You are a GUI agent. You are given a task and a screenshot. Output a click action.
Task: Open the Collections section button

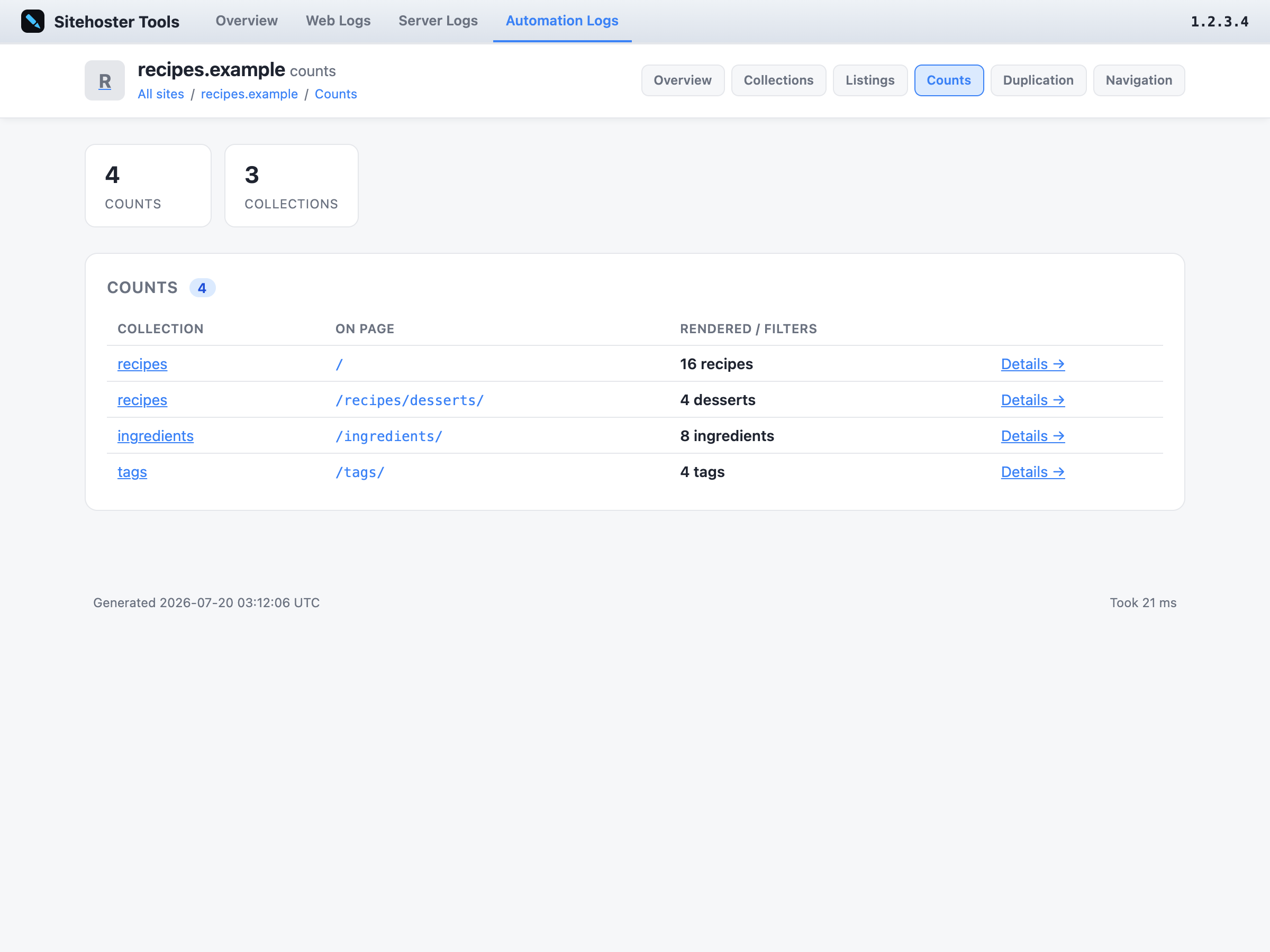pos(778,80)
